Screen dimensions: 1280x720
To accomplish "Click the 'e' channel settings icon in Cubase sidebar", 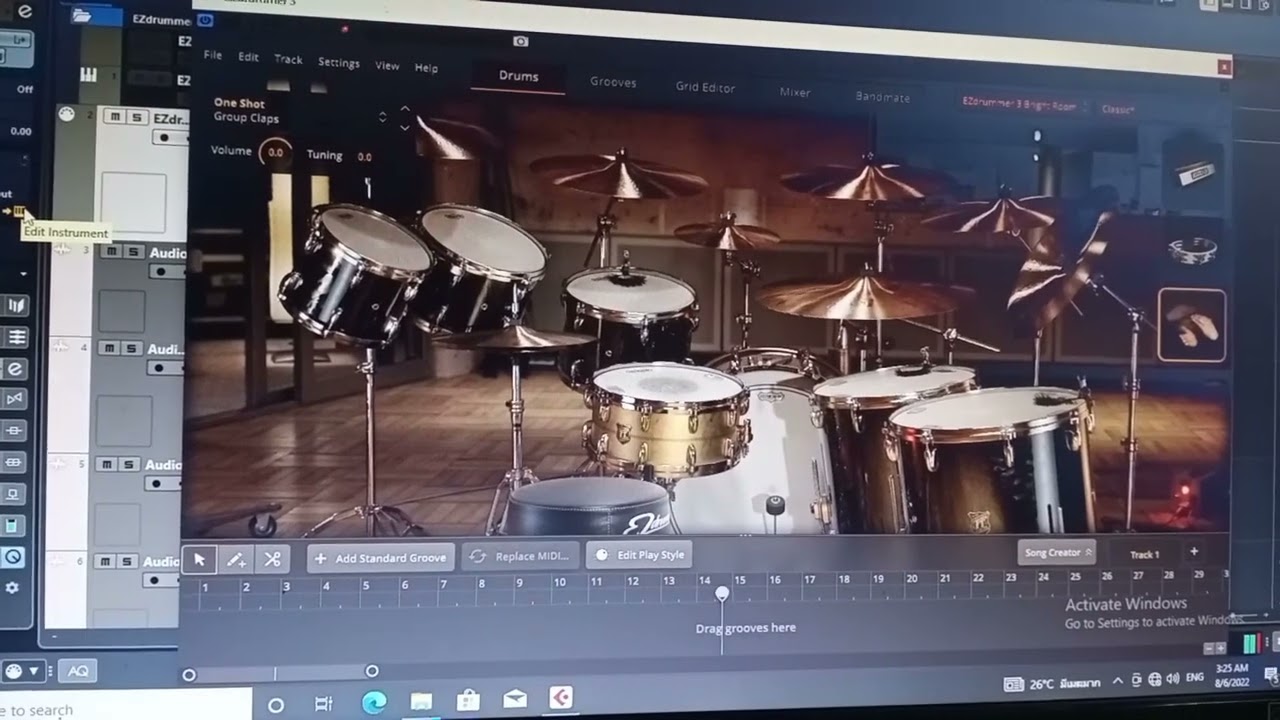I will (x=15, y=369).
